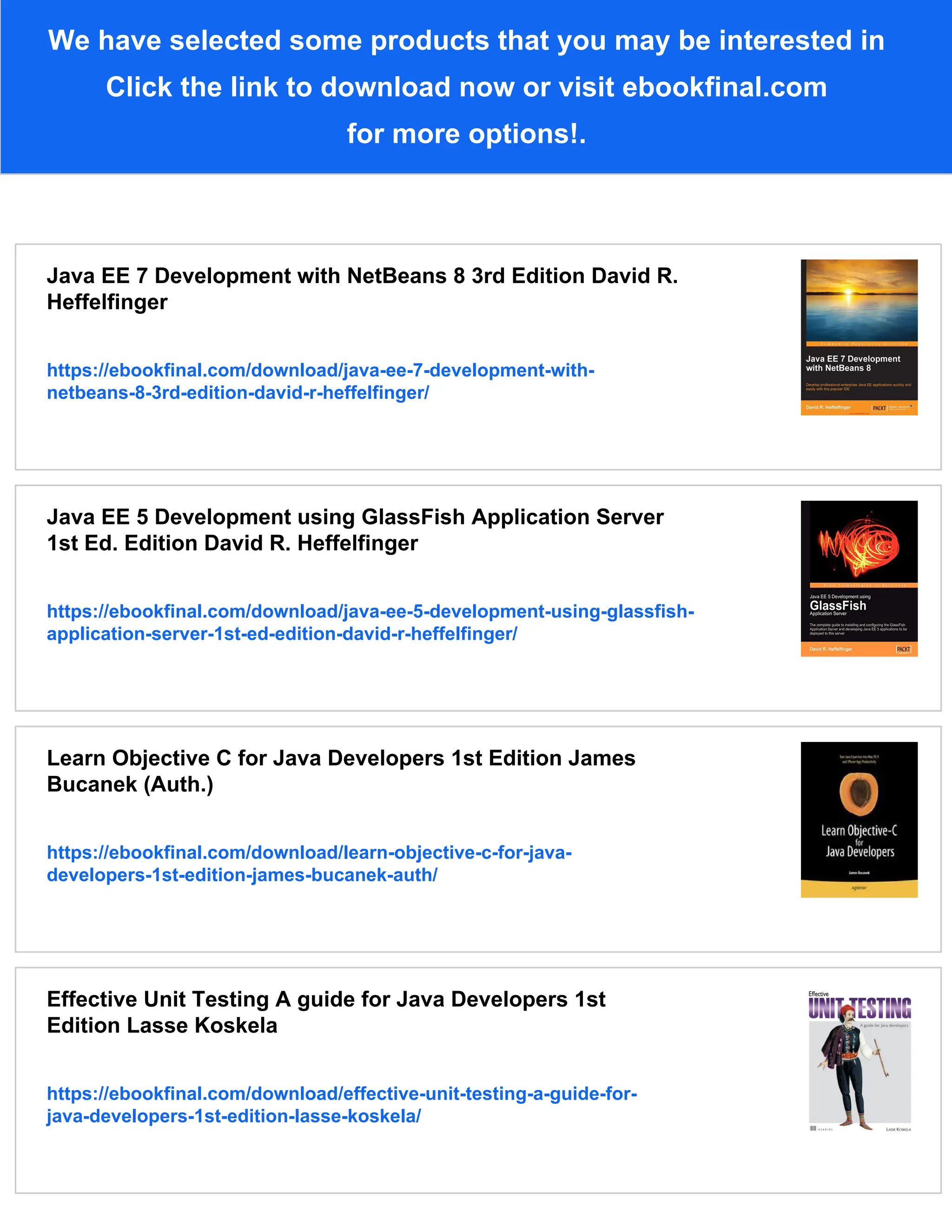
Task: Click the Learn Objective-C book cover
Action: [x=859, y=820]
